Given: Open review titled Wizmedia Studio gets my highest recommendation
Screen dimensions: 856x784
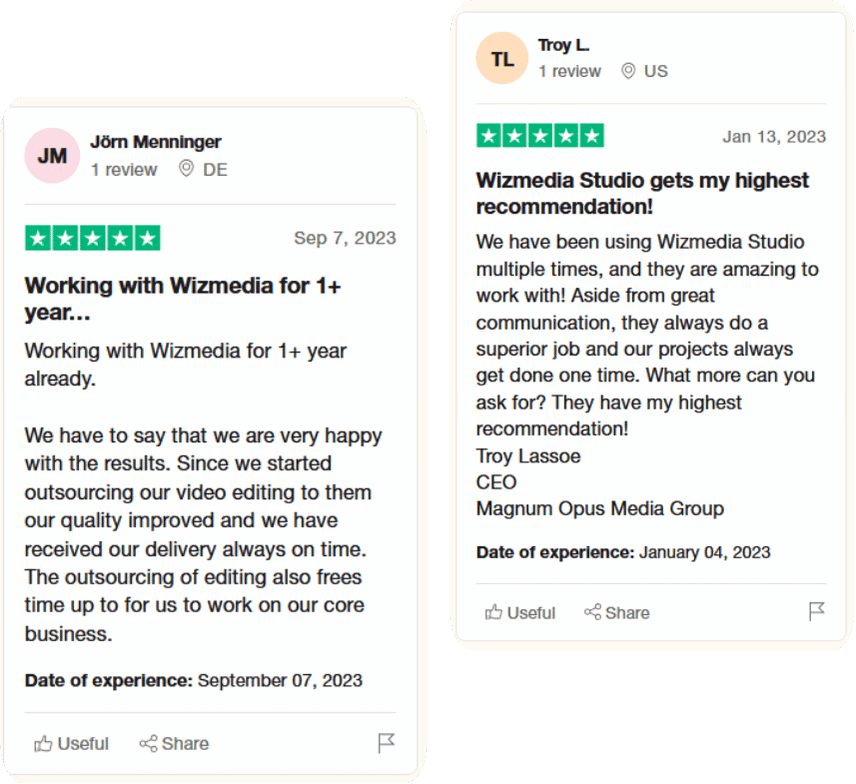Looking at the screenshot, I should 642,193.
